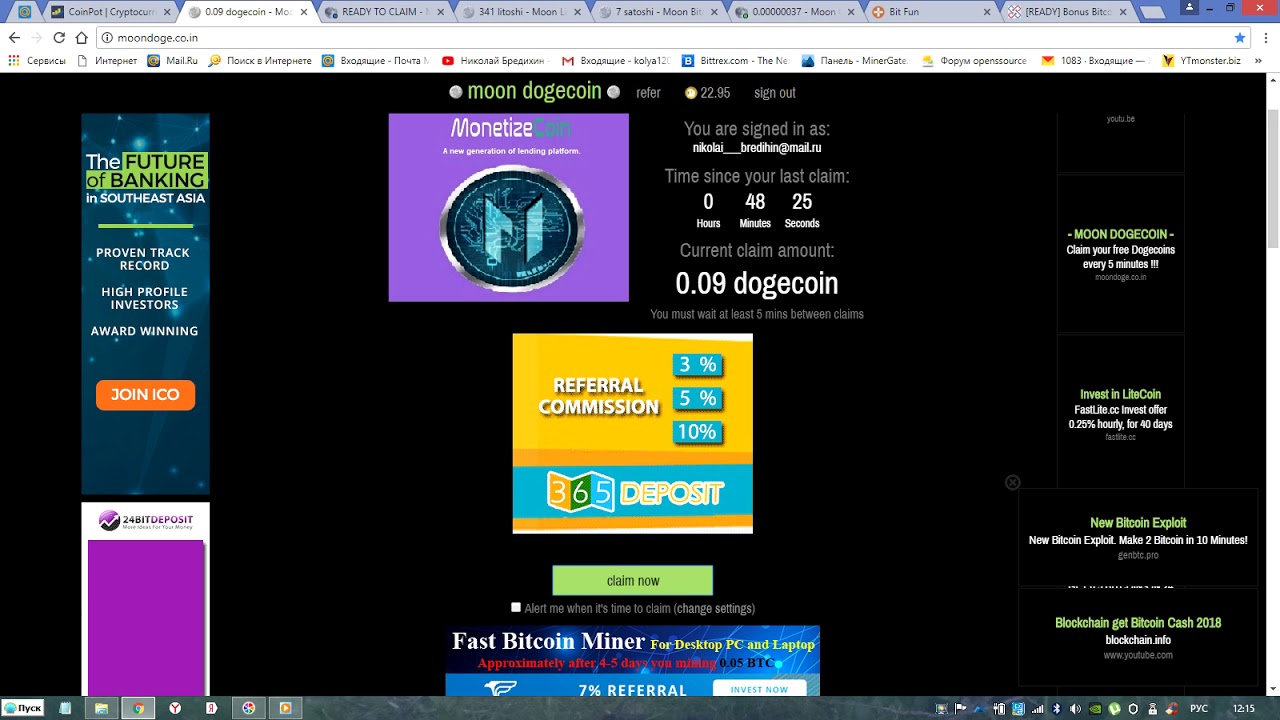Viewport: 1280px width, 720px height.
Task: Enable the alert me when it's time checkbox
Action: [516, 607]
